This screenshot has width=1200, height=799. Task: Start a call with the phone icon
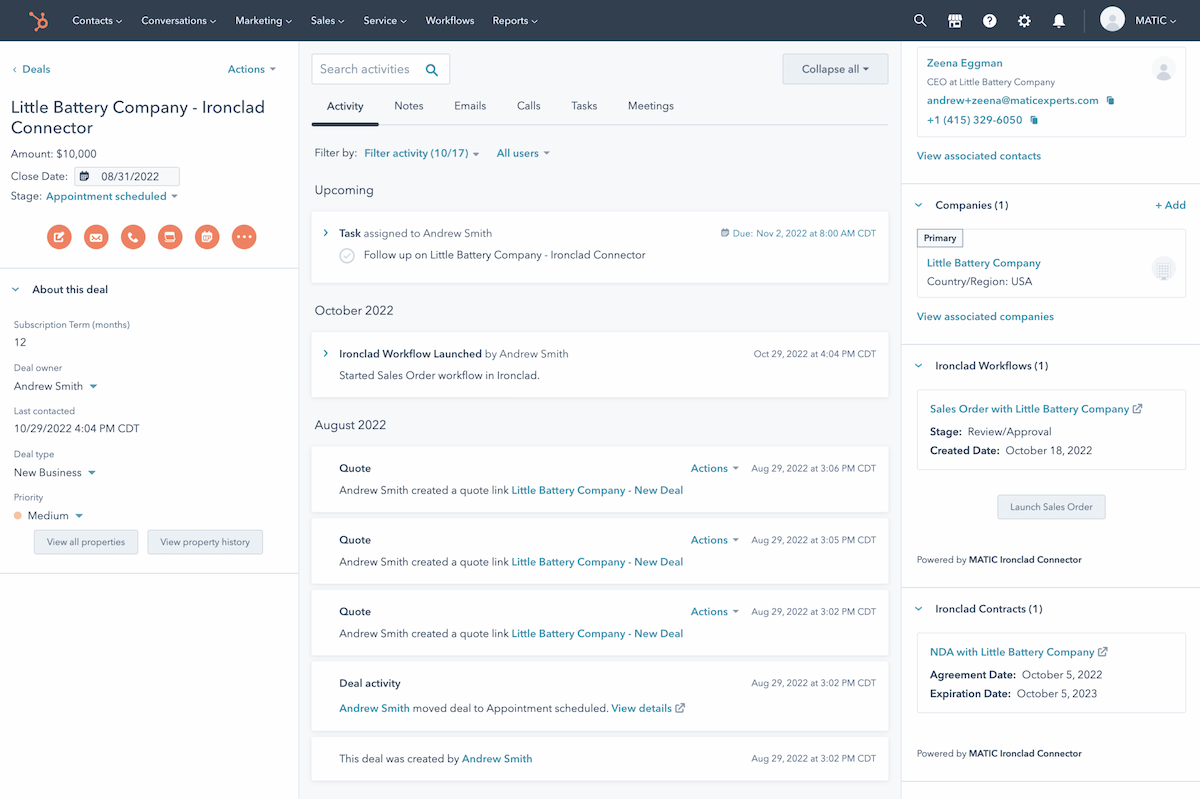133,237
